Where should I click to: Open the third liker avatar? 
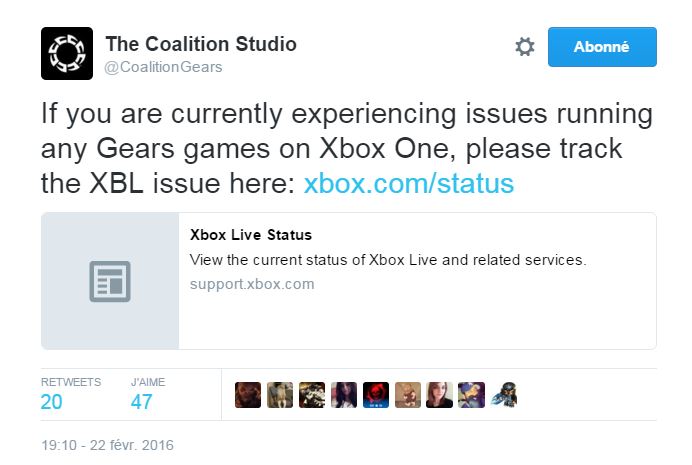[x=312, y=395]
